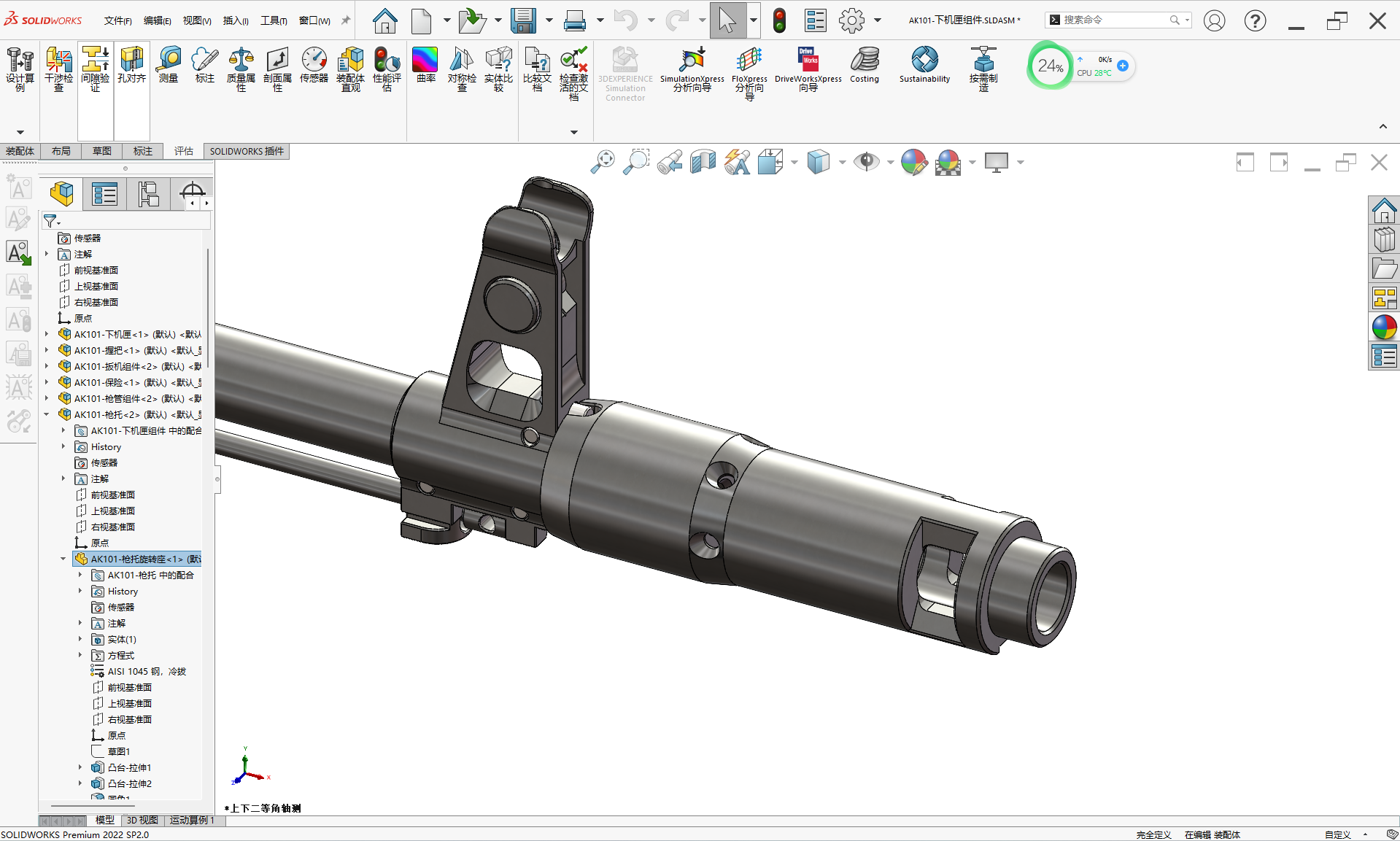Toggle the Rebuild traffic light icon
The image size is (1400, 841).
[779, 20]
